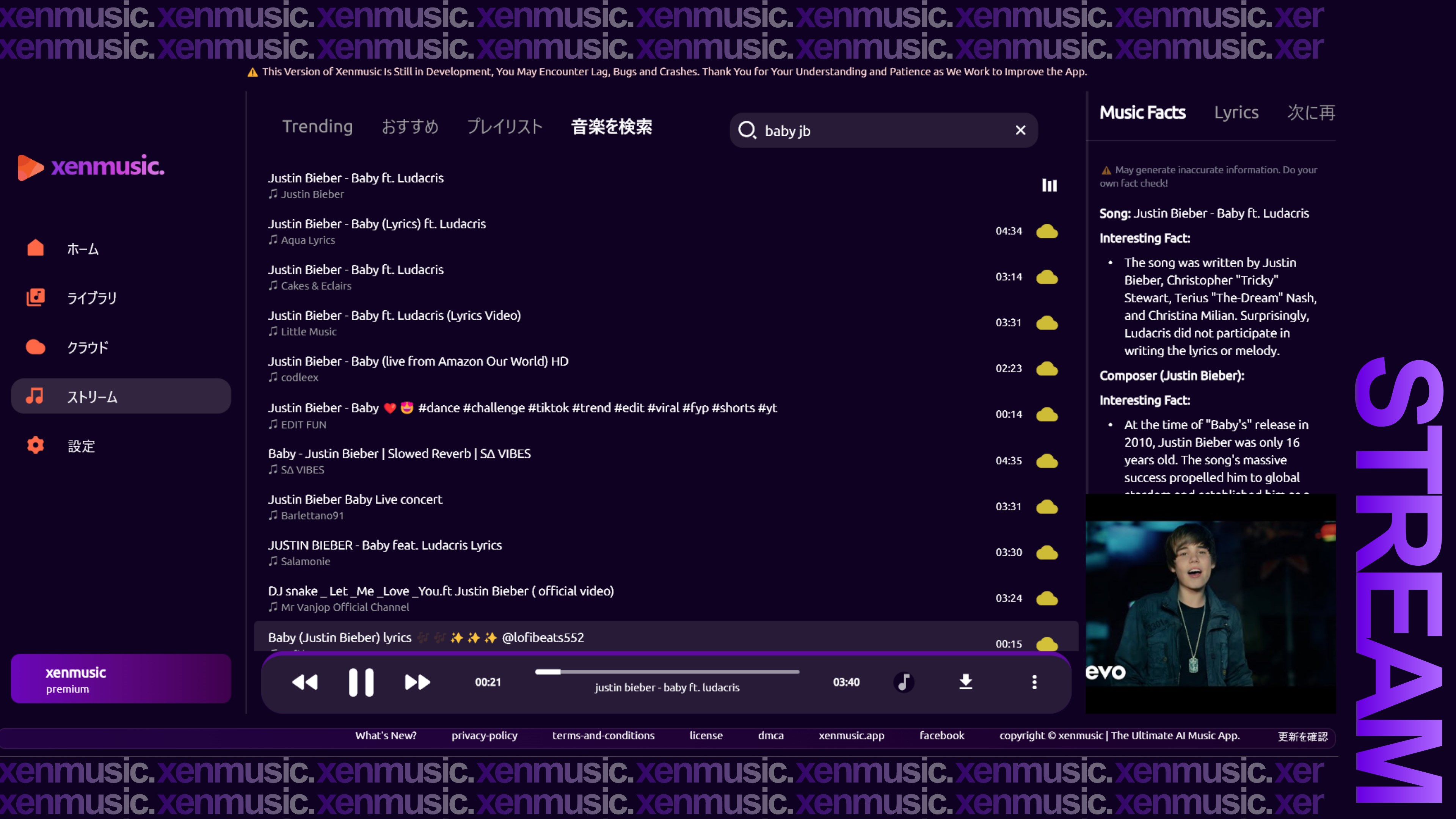Click the Justin Bieber video thumbnail

[1210, 603]
